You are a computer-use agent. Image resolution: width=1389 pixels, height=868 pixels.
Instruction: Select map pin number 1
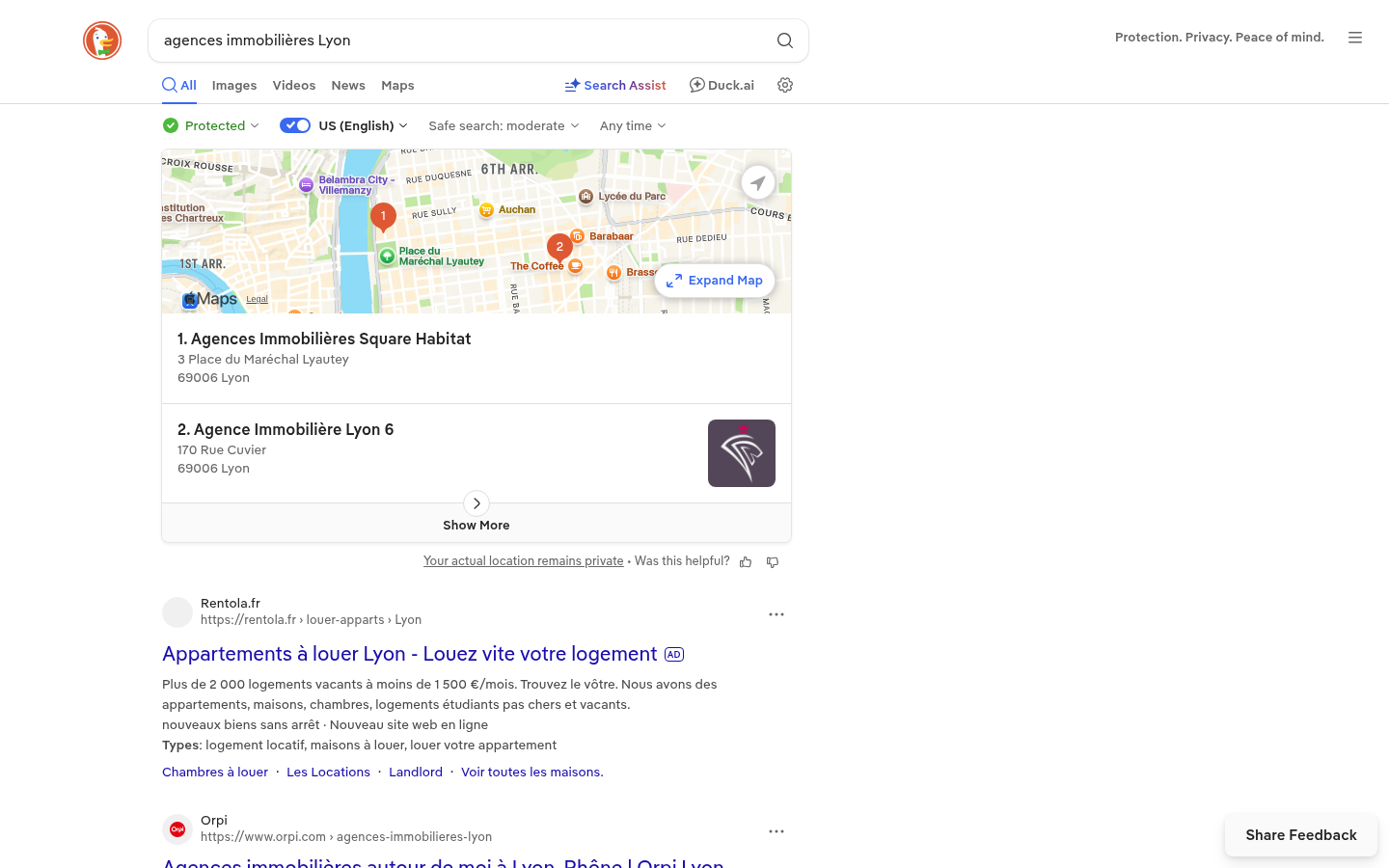pyautogui.click(x=383, y=218)
